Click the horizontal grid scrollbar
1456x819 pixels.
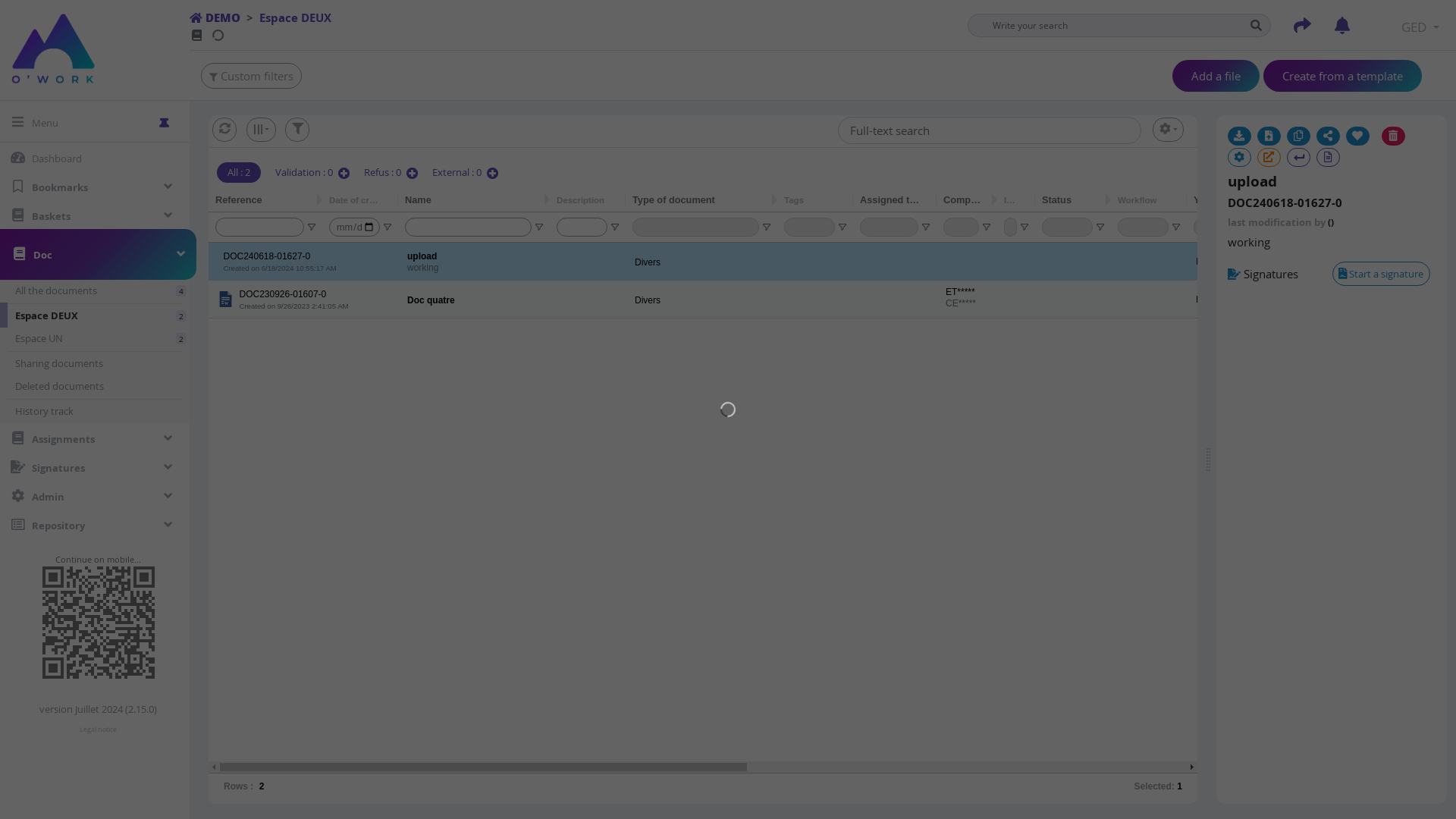483,767
